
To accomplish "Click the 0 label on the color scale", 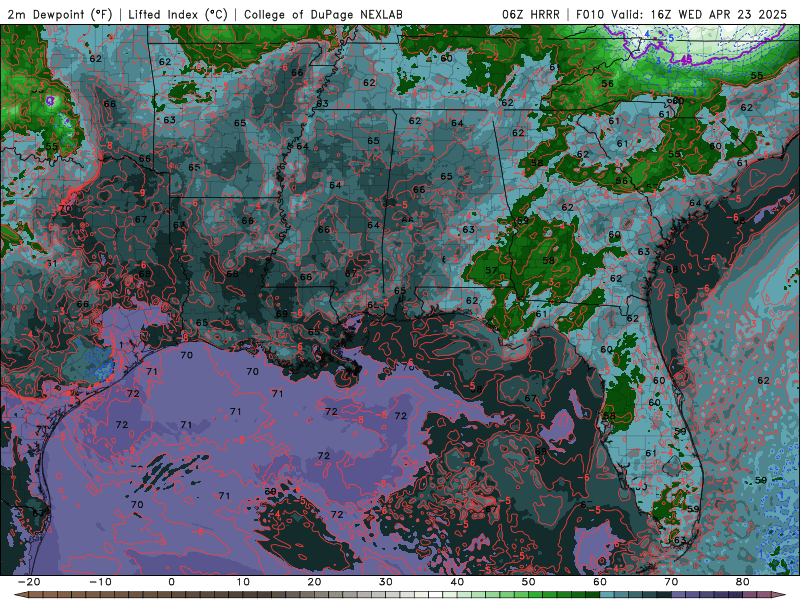I will (x=171, y=582).
